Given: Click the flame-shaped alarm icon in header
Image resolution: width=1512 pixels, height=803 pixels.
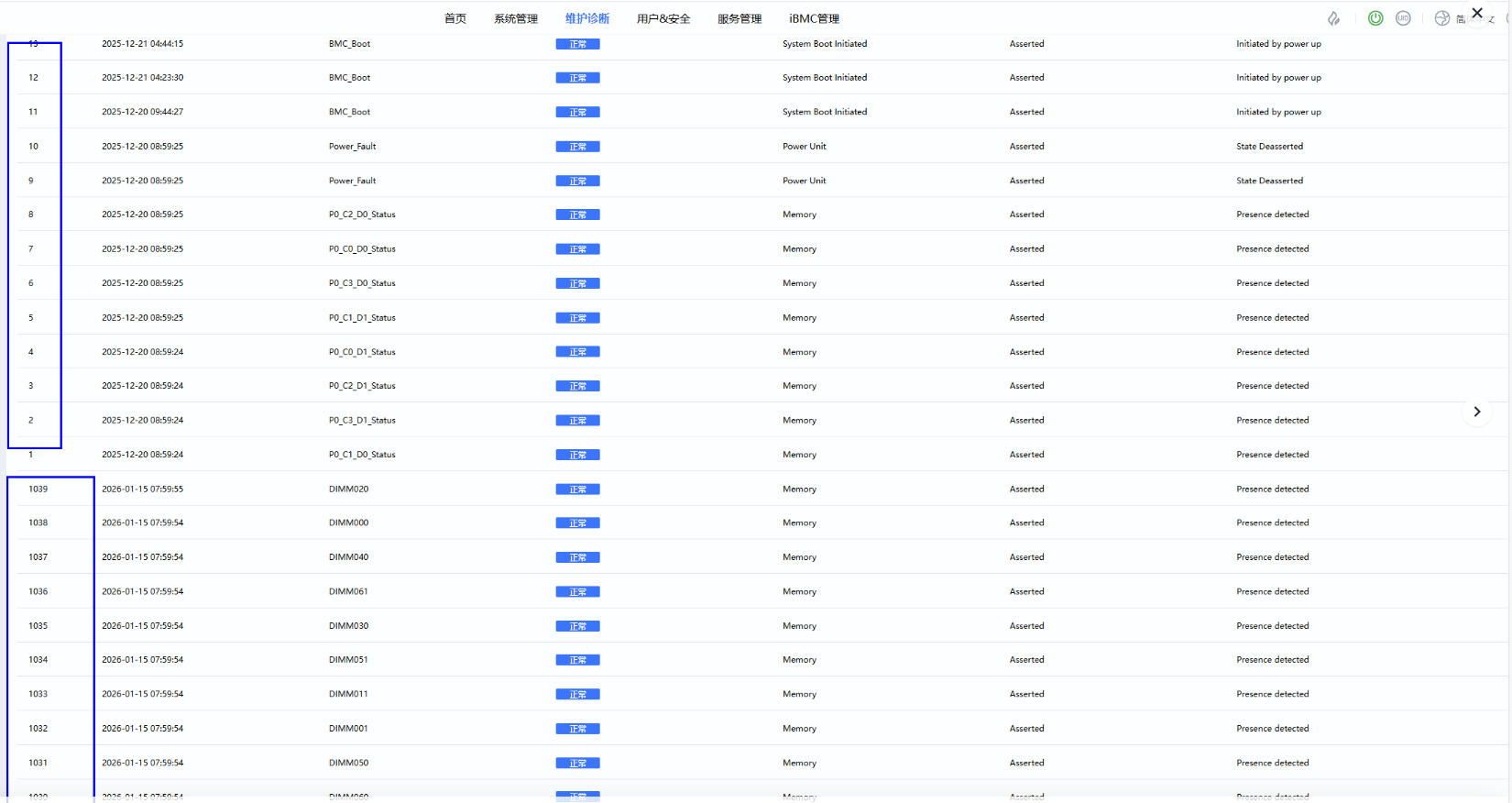Looking at the screenshot, I should (1333, 18).
